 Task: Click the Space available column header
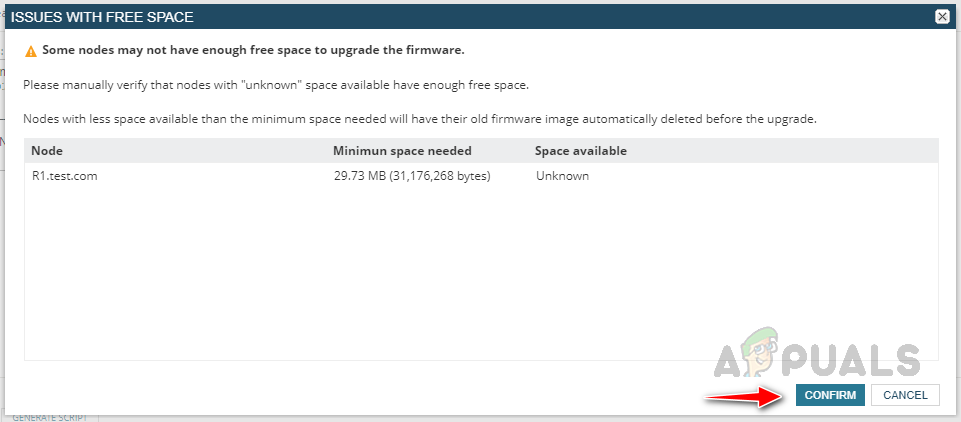pyautogui.click(x=580, y=151)
